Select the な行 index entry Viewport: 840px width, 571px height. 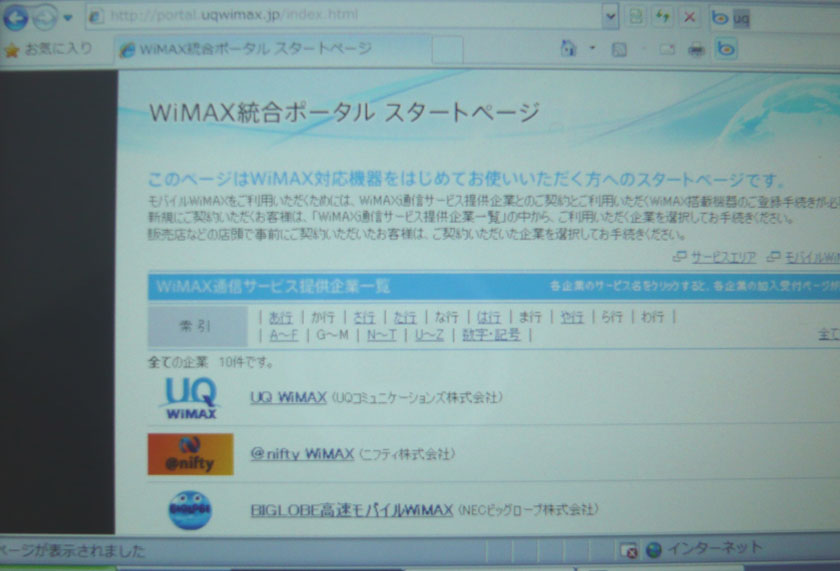click(447, 318)
